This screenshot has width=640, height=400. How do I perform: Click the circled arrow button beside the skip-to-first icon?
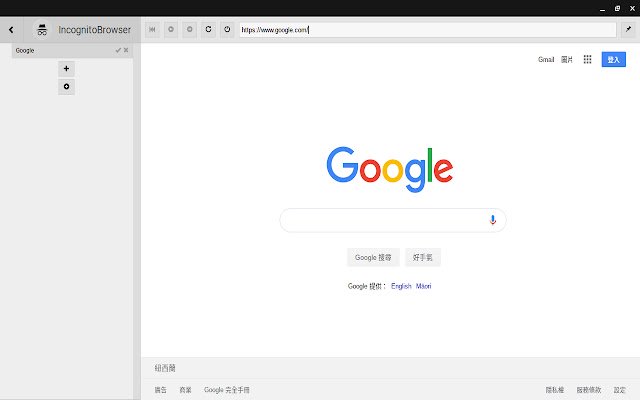coord(171,29)
